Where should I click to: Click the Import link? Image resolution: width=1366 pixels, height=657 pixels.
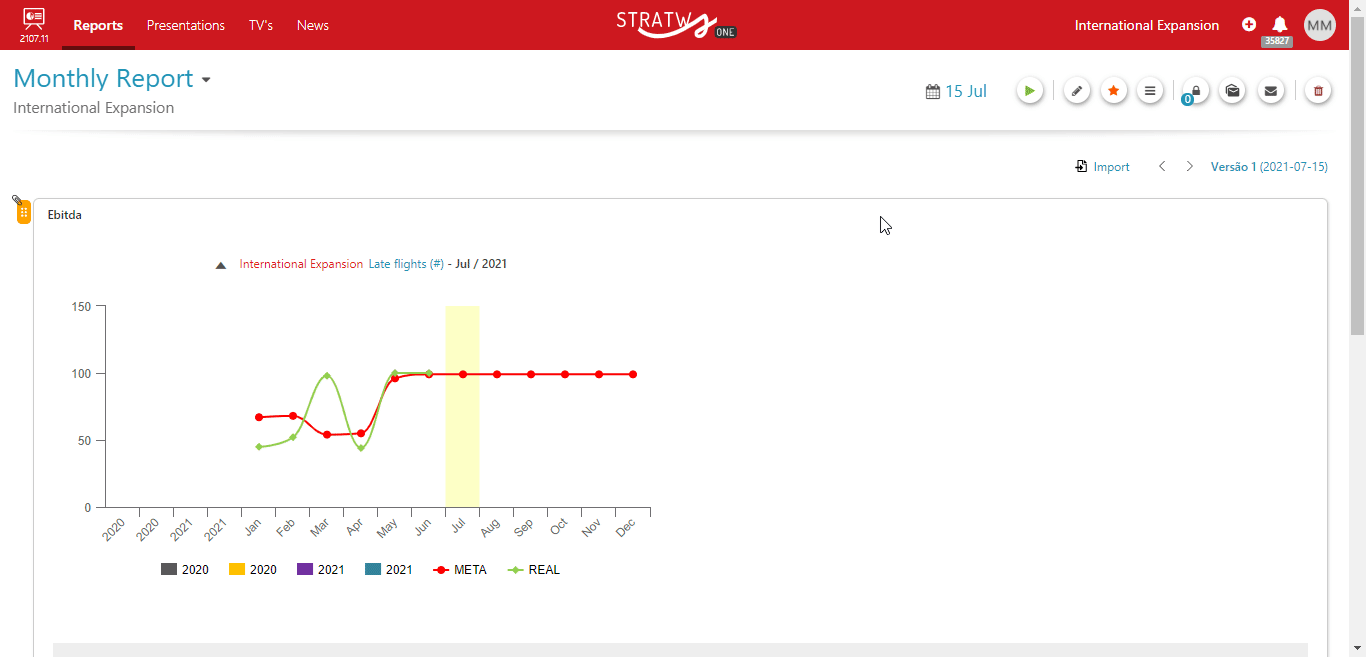click(1111, 167)
